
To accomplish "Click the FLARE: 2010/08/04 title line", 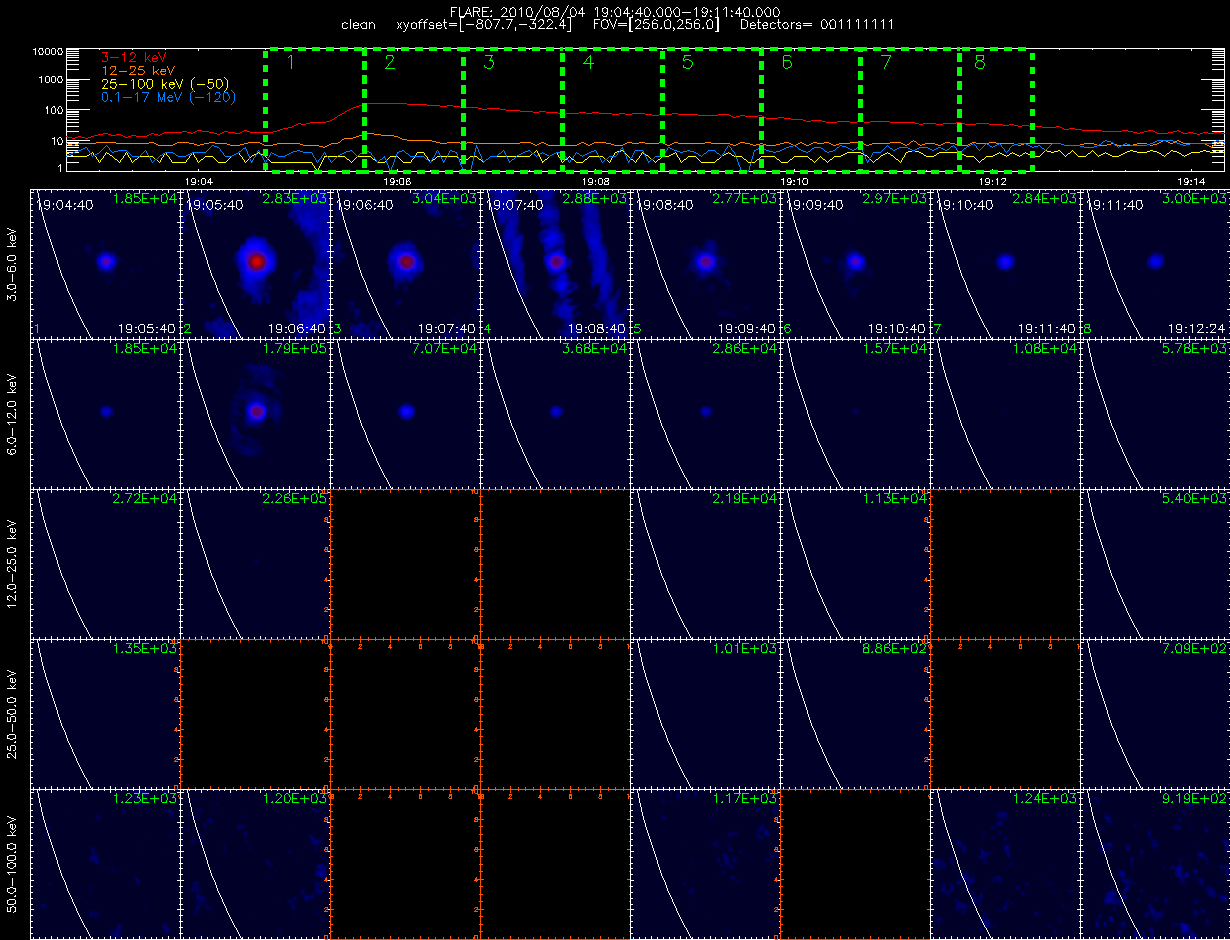I will pos(615,12).
